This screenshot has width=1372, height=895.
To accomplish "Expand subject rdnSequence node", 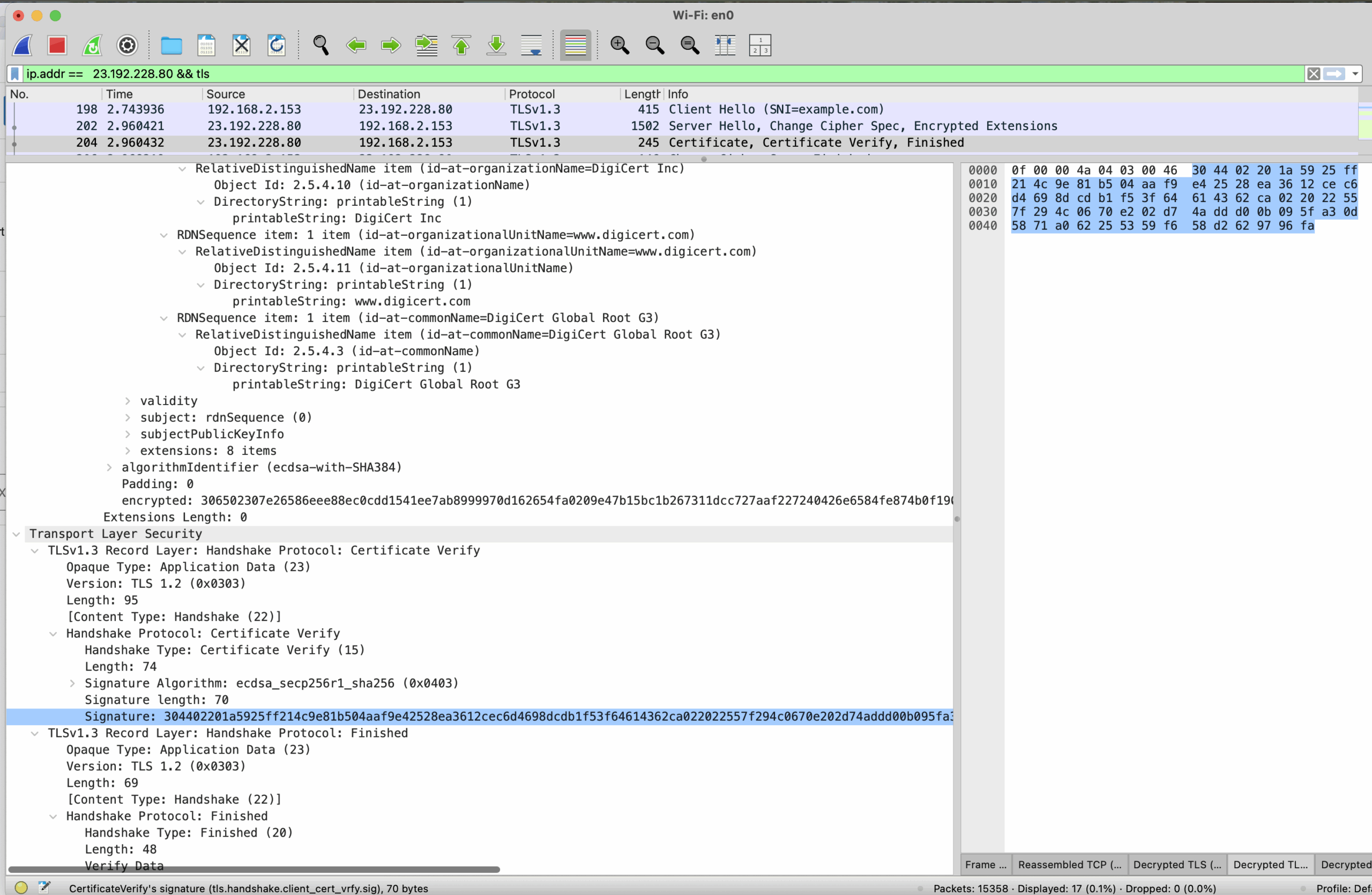I will 128,418.
